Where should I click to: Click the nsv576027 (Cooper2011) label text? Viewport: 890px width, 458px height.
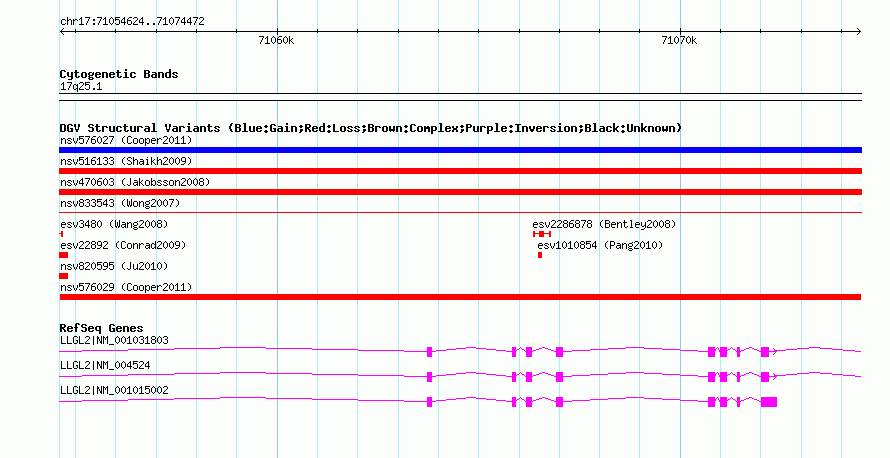tap(126, 140)
